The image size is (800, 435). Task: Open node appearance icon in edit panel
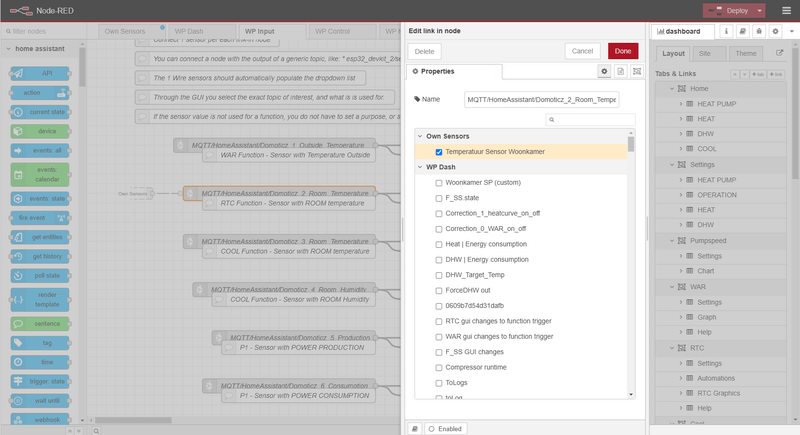(x=637, y=71)
